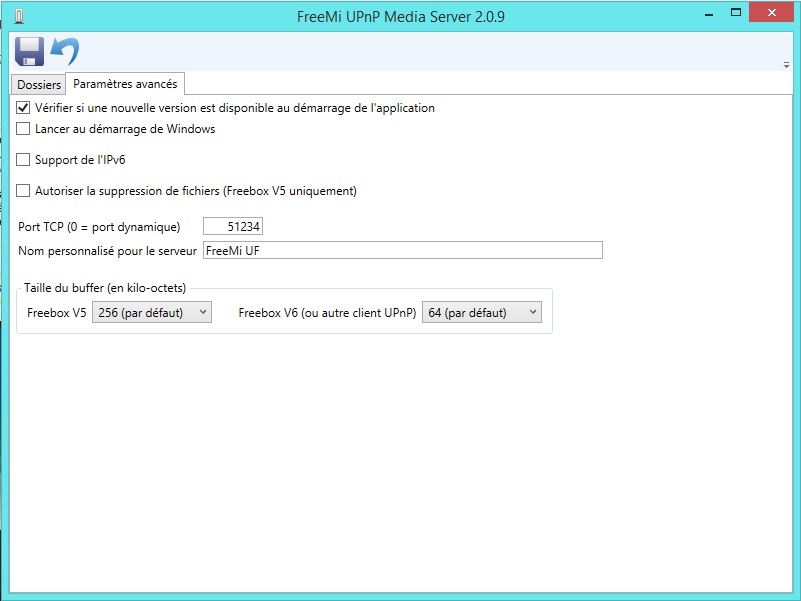The height and width of the screenshot is (601, 801).
Task: Click the custom server name field
Action: (403, 250)
